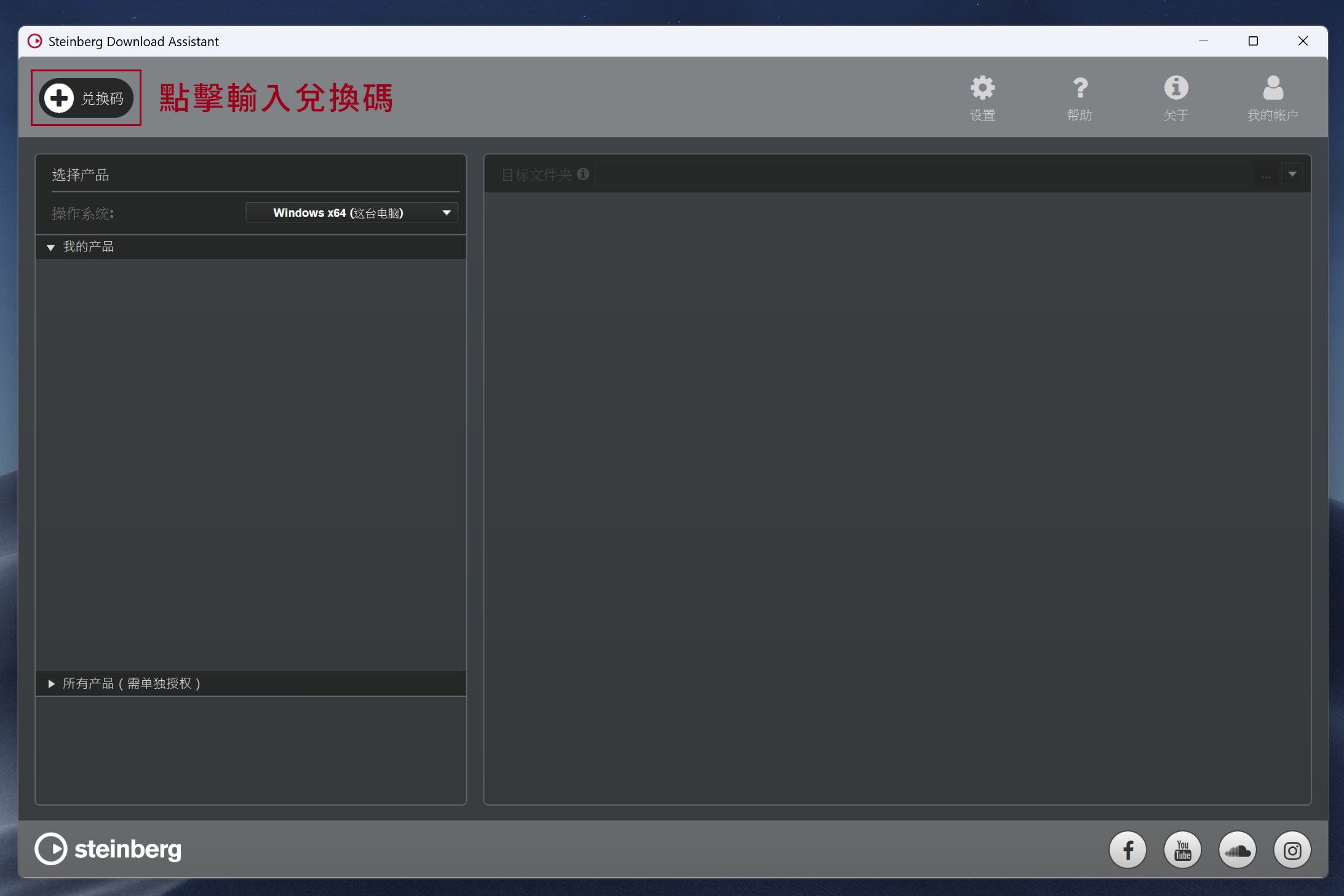Click the browse ellipsis button for target folder
This screenshot has height=896, width=1344.
pyautogui.click(x=1266, y=174)
